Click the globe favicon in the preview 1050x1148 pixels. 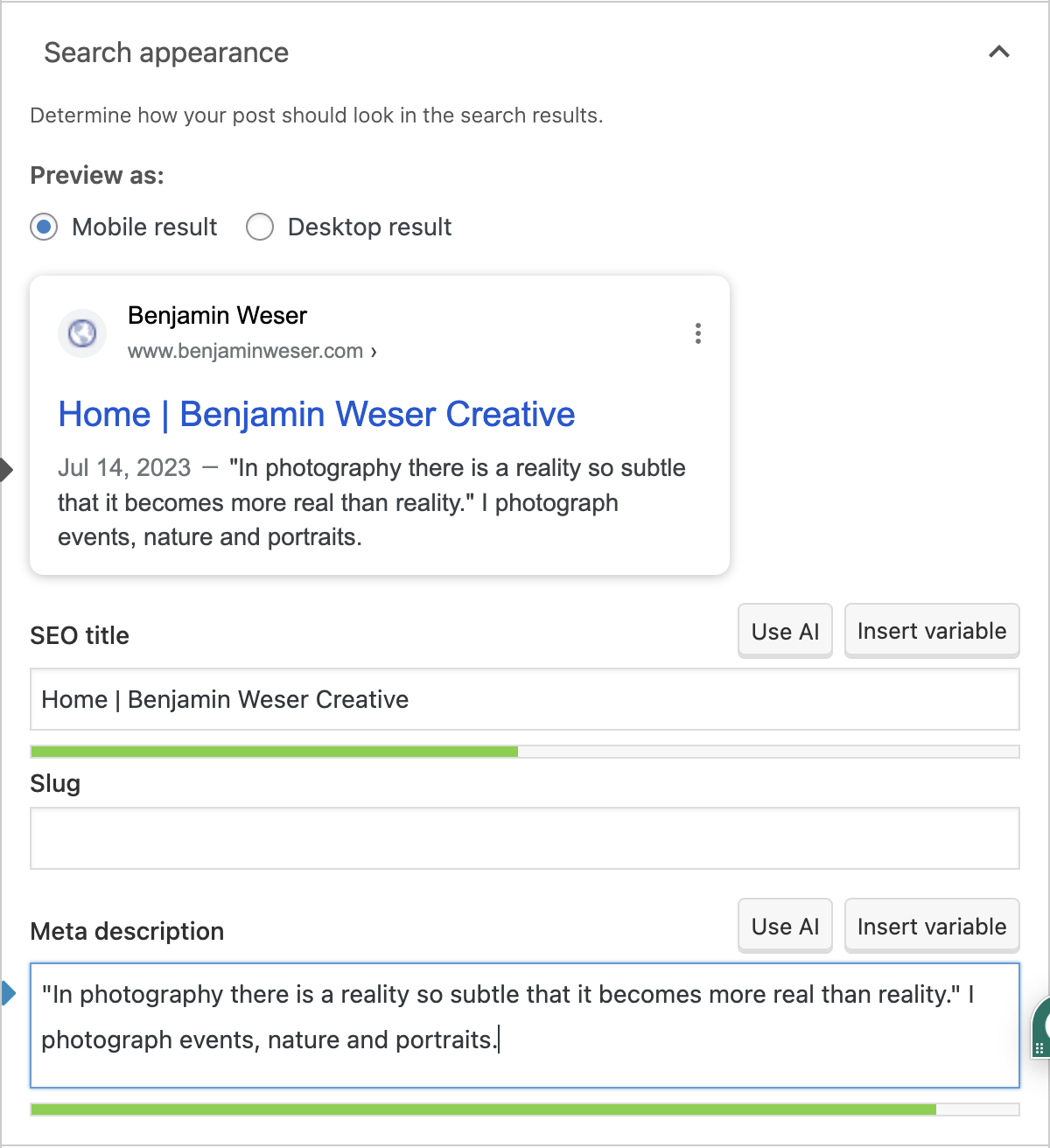pyautogui.click(x=82, y=333)
